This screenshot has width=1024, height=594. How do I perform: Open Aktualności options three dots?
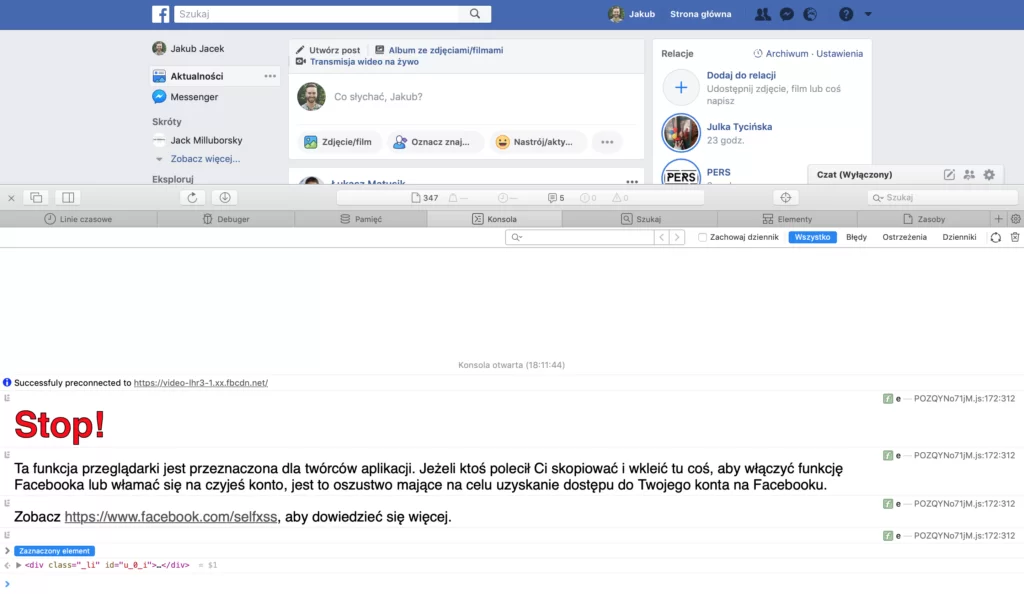[270, 76]
